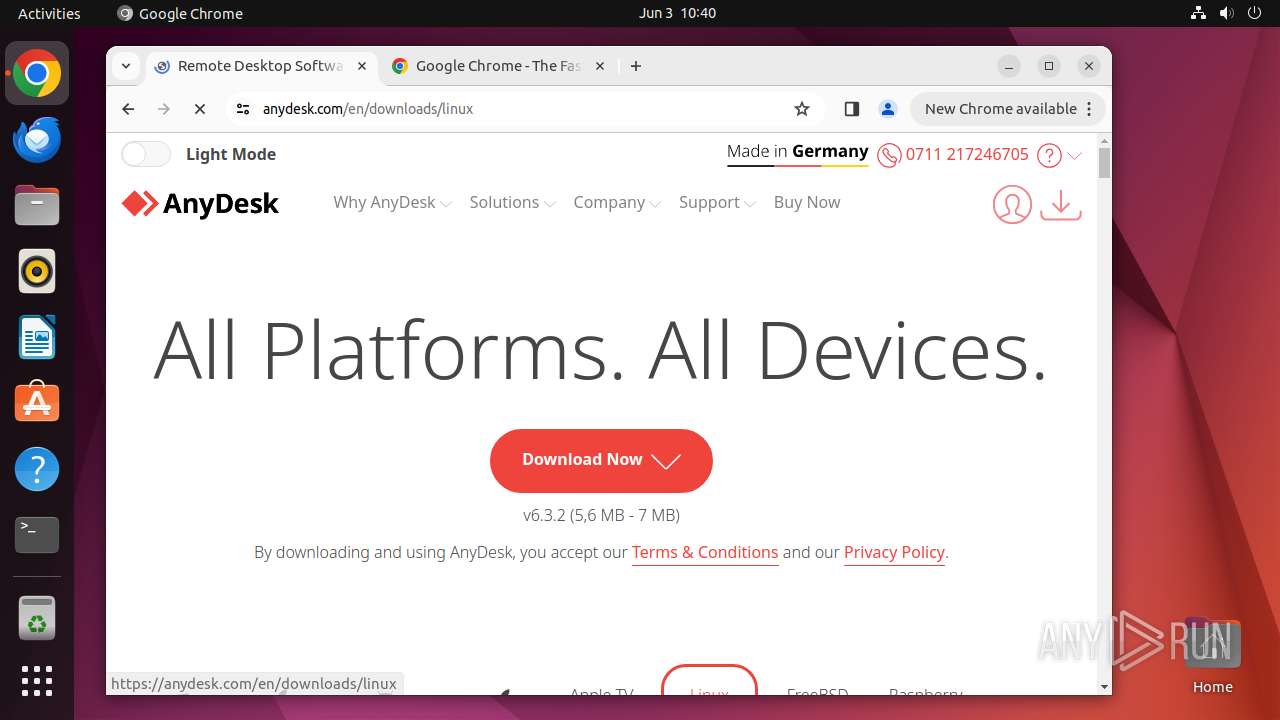Open clock and calendar Jun 3 10:40

678,13
